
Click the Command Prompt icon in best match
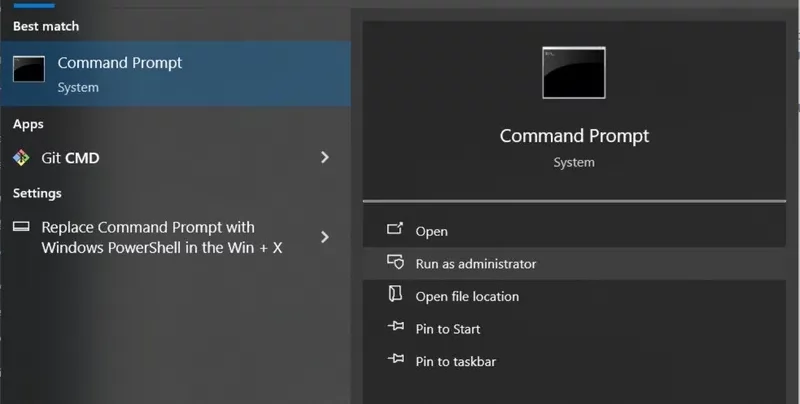coord(29,69)
